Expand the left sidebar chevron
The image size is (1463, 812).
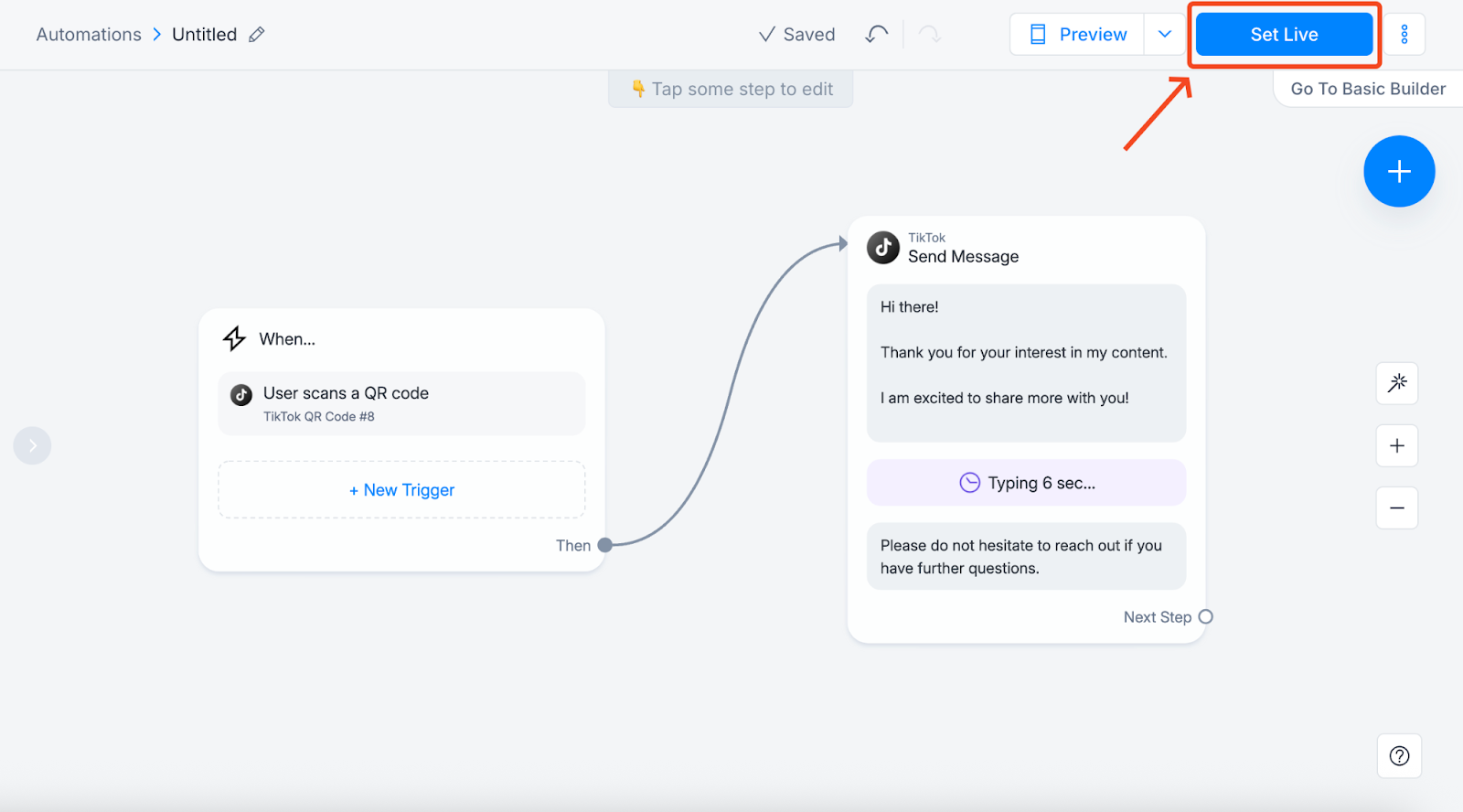click(x=32, y=446)
